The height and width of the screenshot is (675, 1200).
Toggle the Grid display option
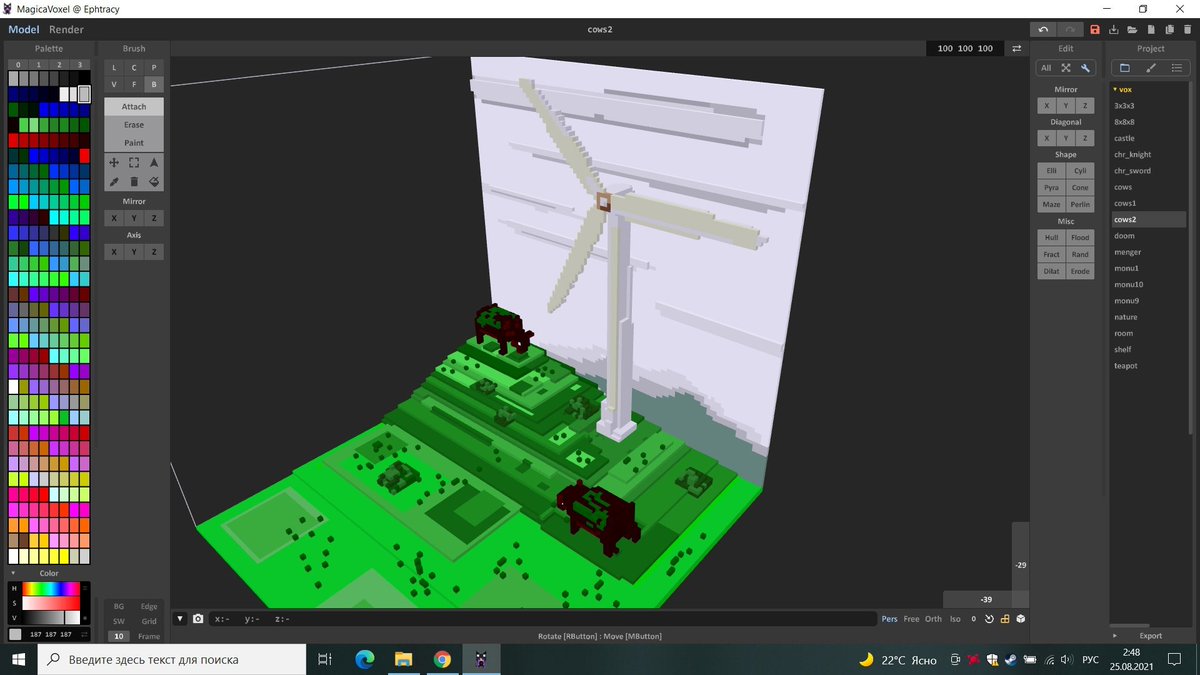149,621
